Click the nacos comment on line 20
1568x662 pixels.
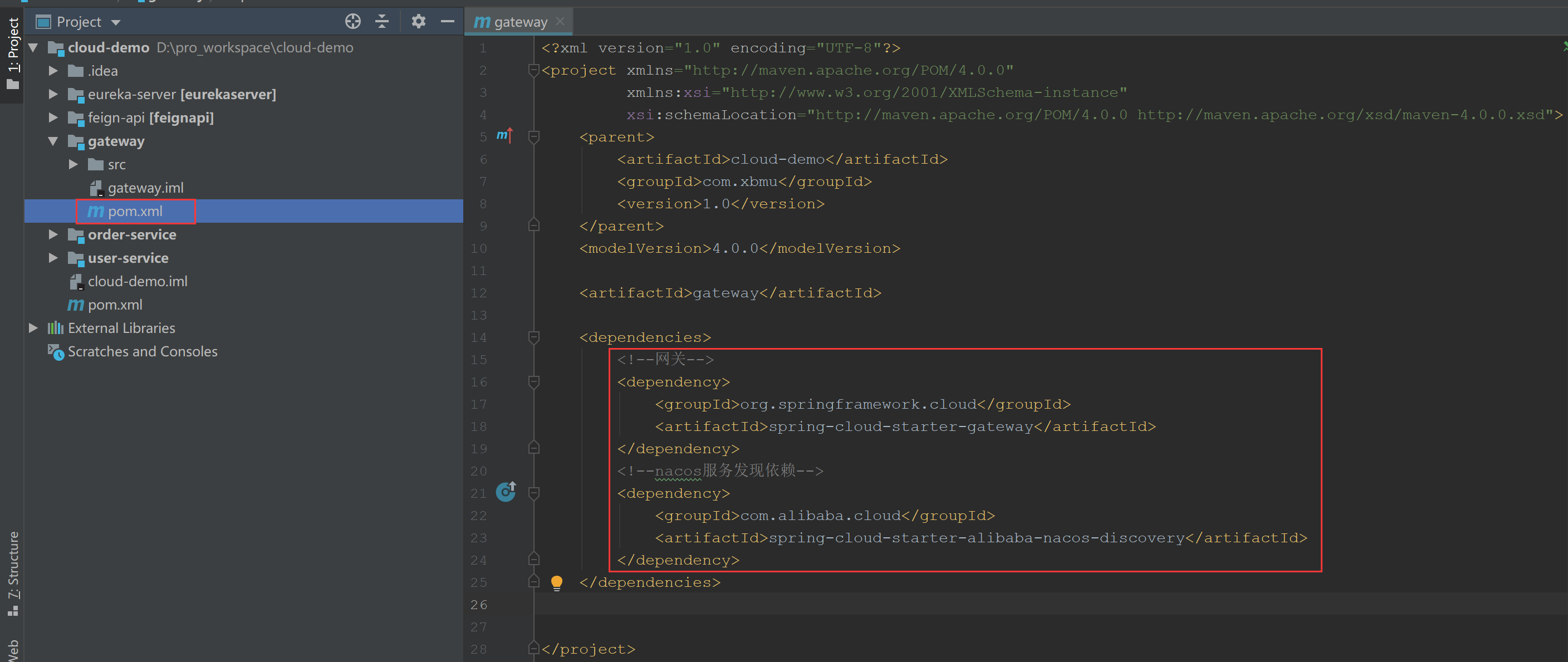tap(720, 470)
